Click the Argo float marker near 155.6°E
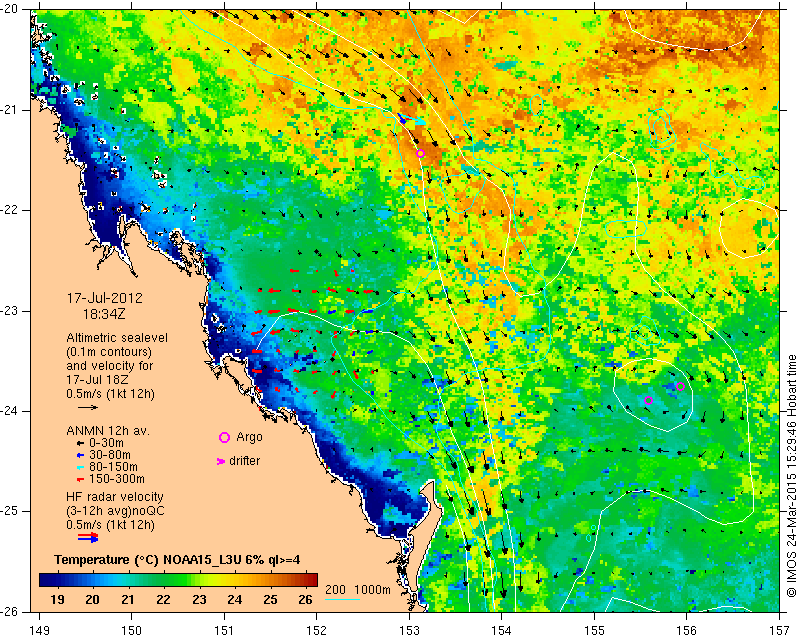The width and height of the screenshot is (800, 640). 648,401
